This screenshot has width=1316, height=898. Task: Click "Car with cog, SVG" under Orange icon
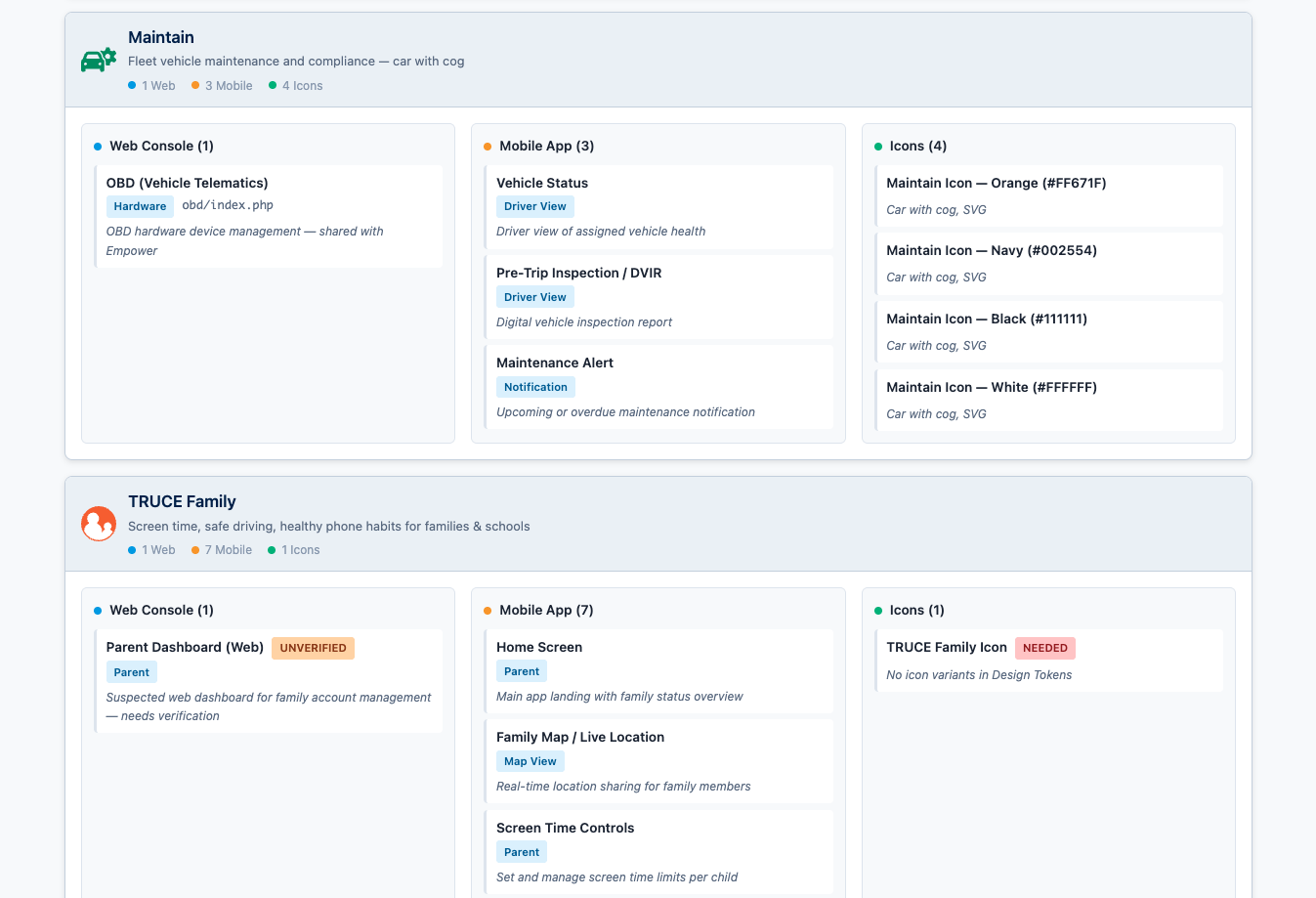click(x=936, y=210)
